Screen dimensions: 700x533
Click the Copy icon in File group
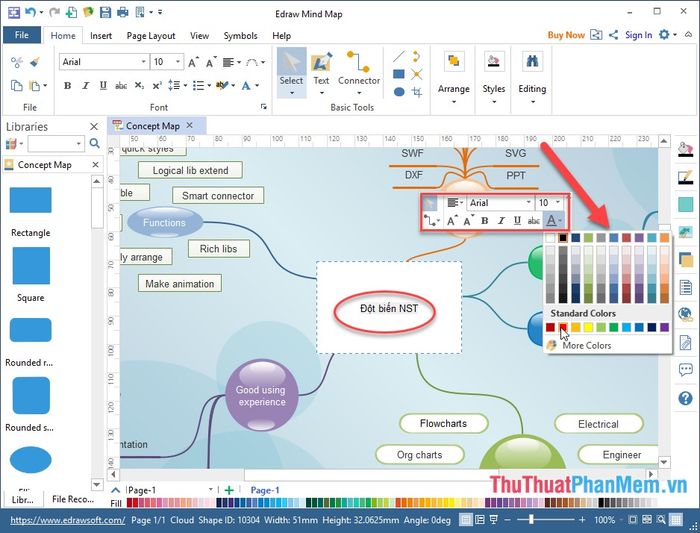point(17,85)
